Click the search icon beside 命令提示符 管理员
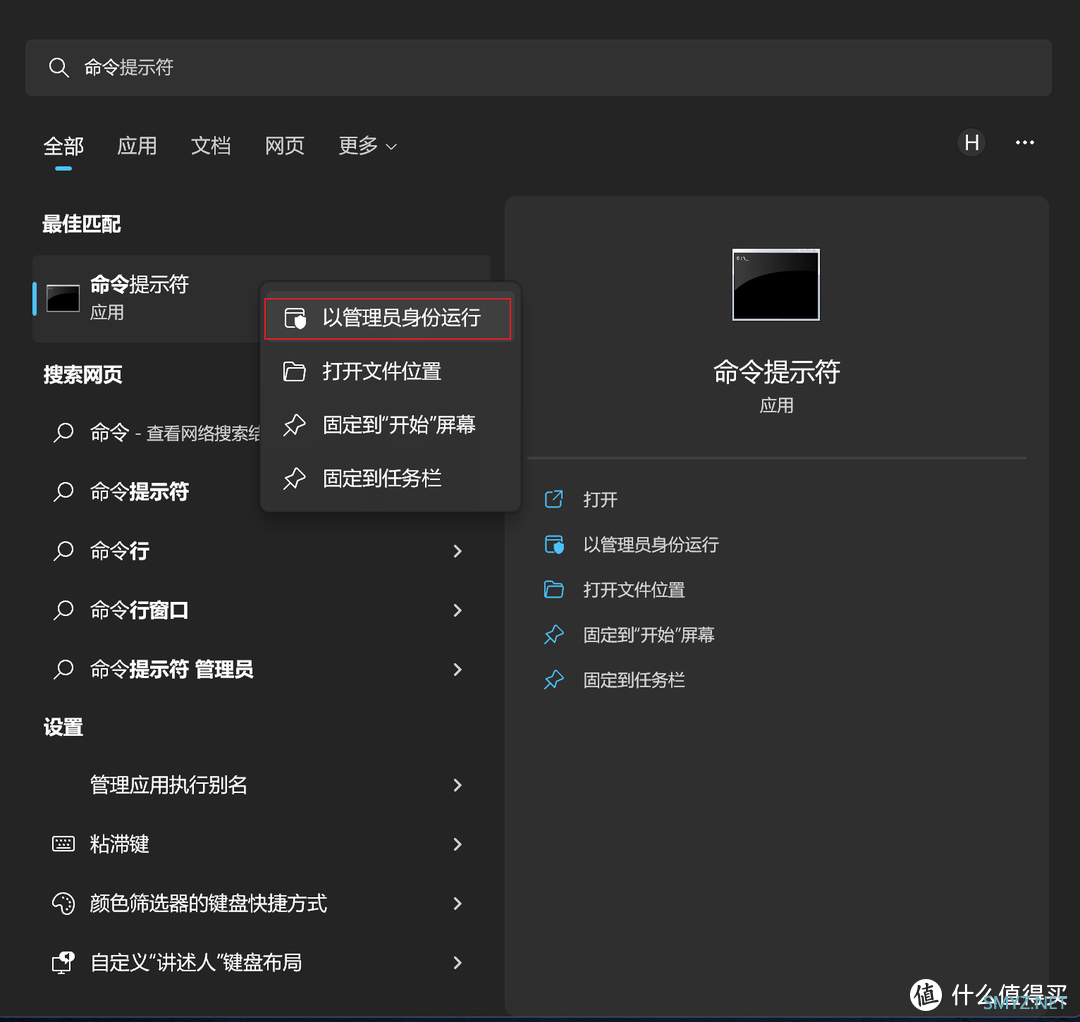This screenshot has height=1022, width=1080. pos(63,669)
